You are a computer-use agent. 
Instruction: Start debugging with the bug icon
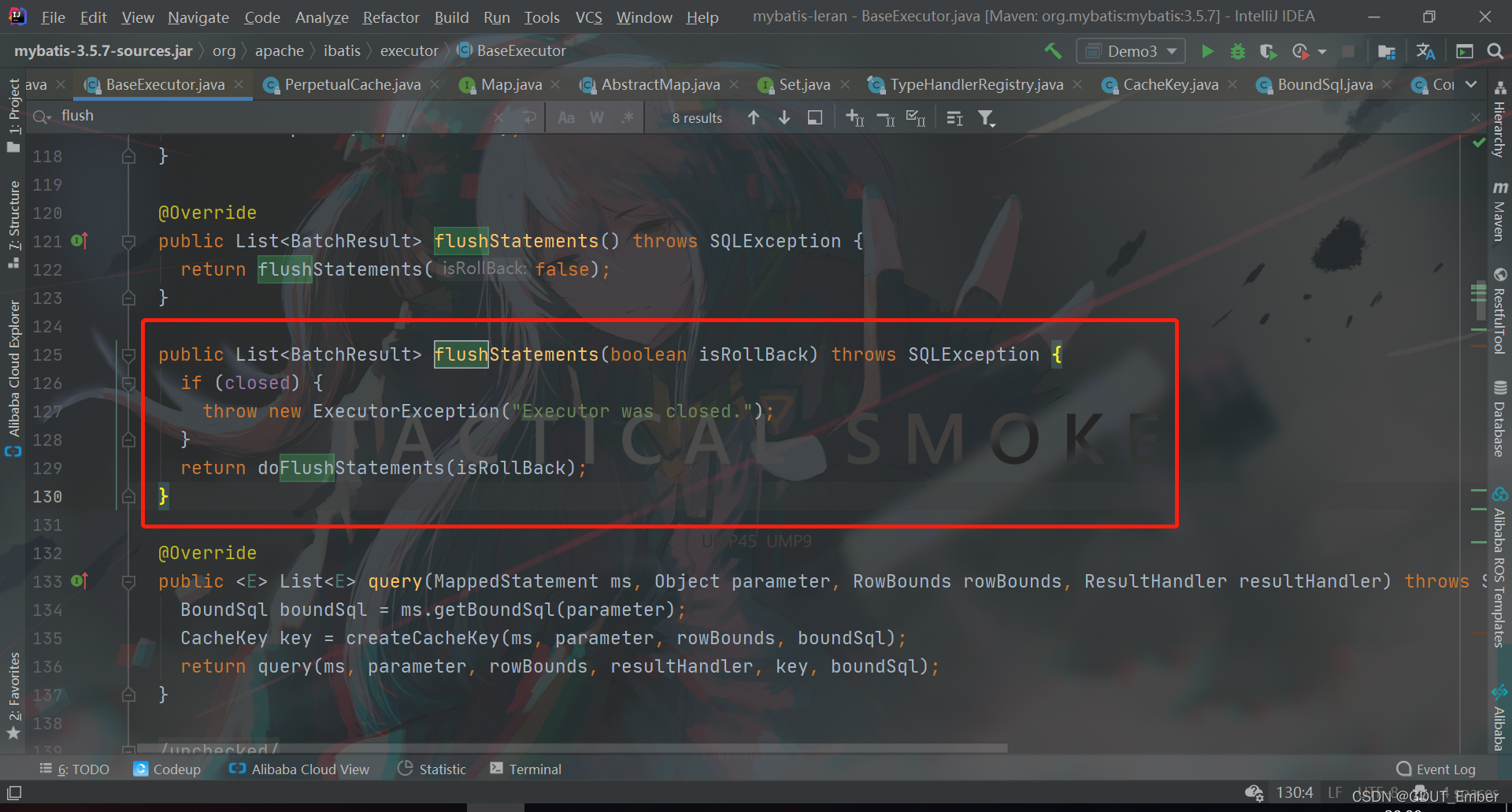point(1238,51)
